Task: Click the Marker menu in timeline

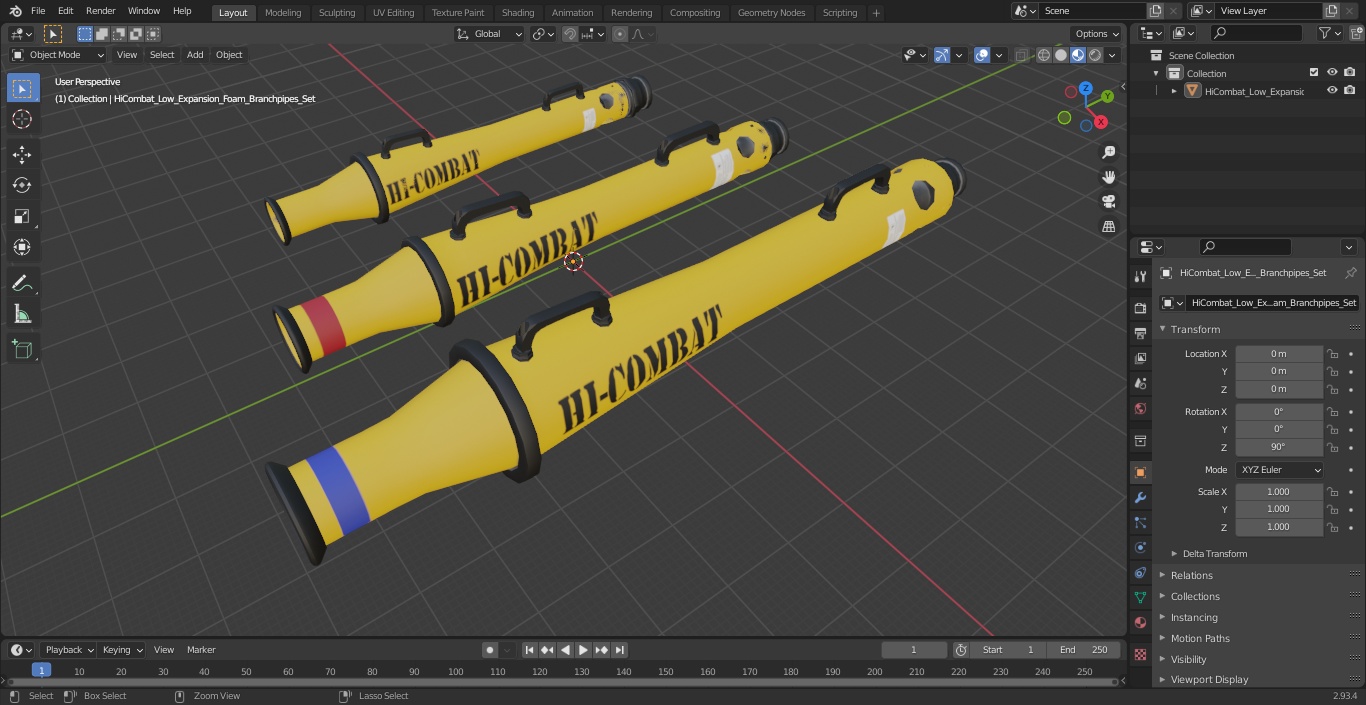Action: click(201, 650)
